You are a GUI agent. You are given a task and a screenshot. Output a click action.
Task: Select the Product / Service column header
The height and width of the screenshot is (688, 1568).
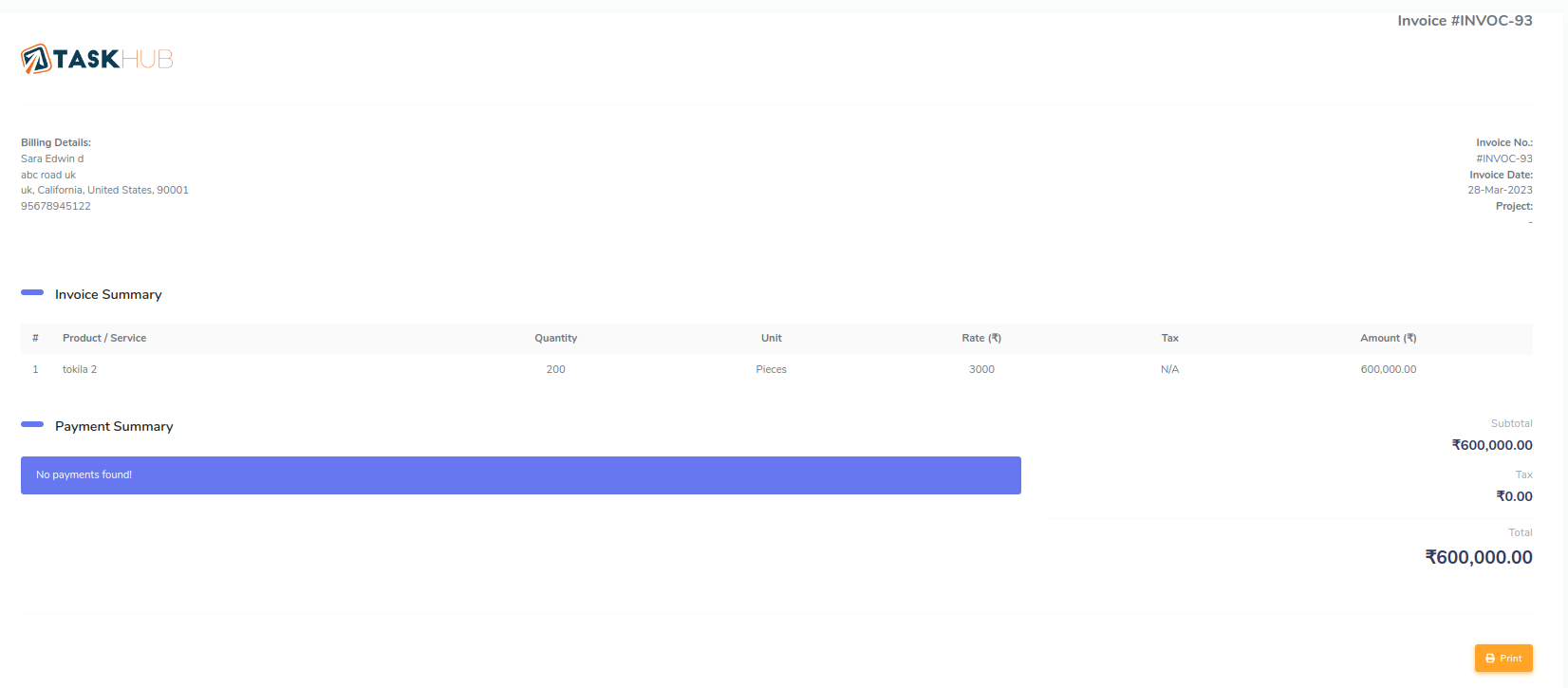pos(104,339)
